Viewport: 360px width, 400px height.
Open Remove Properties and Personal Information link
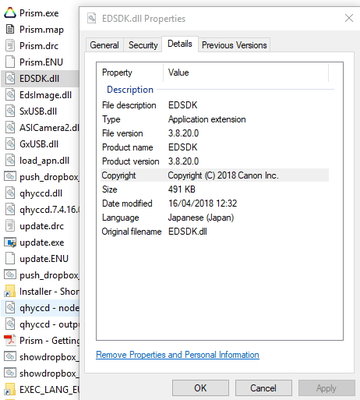pyautogui.click(x=178, y=355)
